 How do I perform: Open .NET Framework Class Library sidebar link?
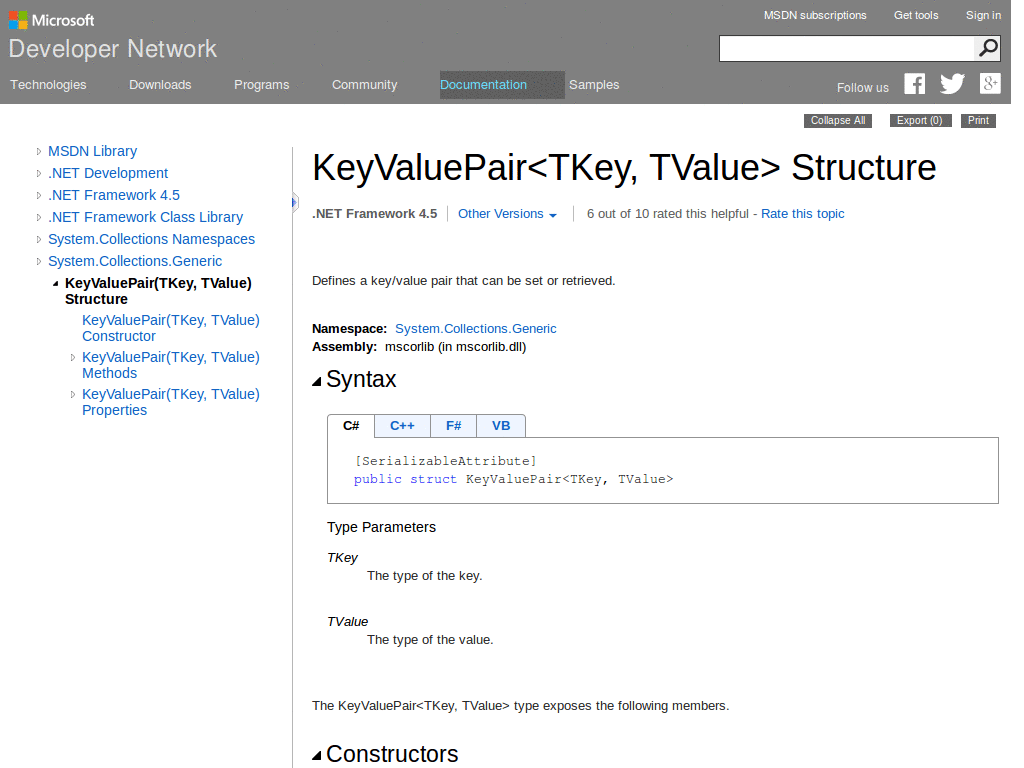click(x=145, y=217)
